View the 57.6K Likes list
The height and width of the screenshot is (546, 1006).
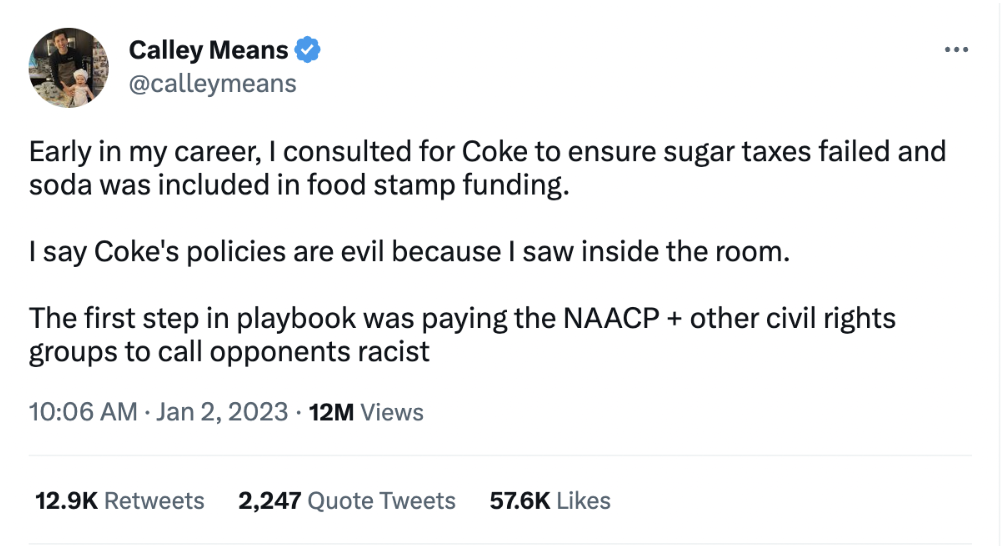[x=550, y=500]
